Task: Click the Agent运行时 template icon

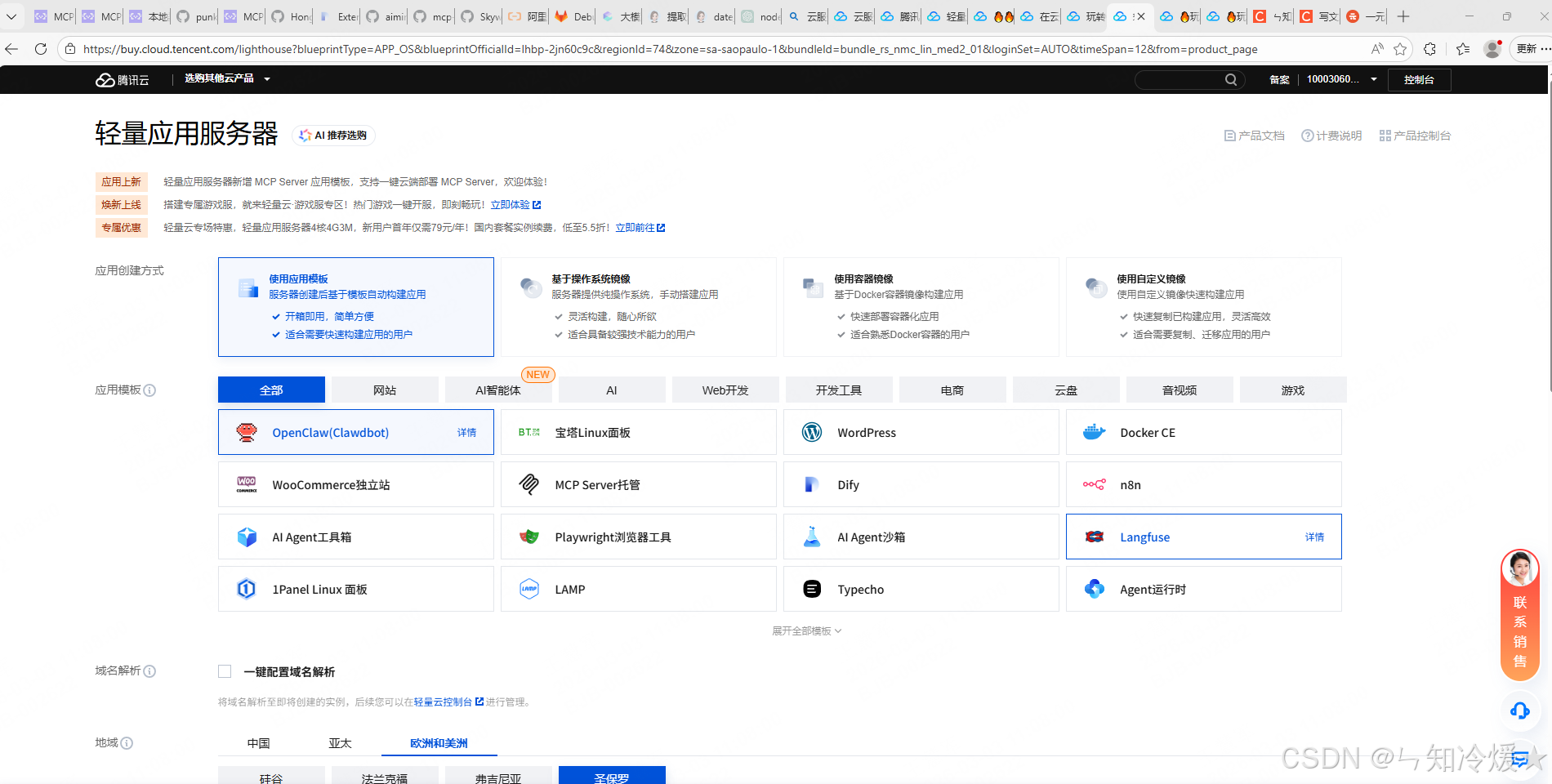Action: point(1095,589)
